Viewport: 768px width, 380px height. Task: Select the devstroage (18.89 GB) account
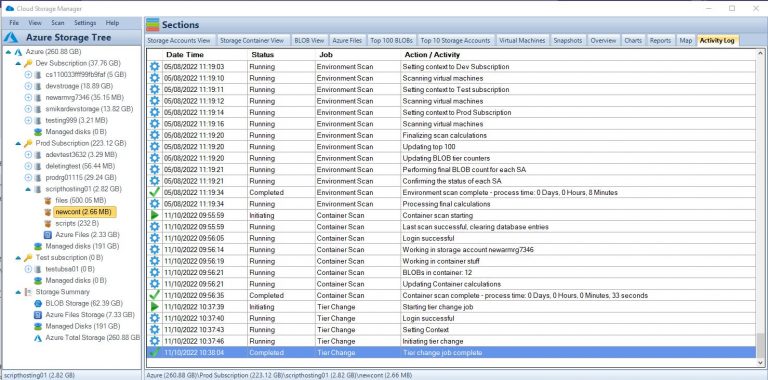click(79, 86)
